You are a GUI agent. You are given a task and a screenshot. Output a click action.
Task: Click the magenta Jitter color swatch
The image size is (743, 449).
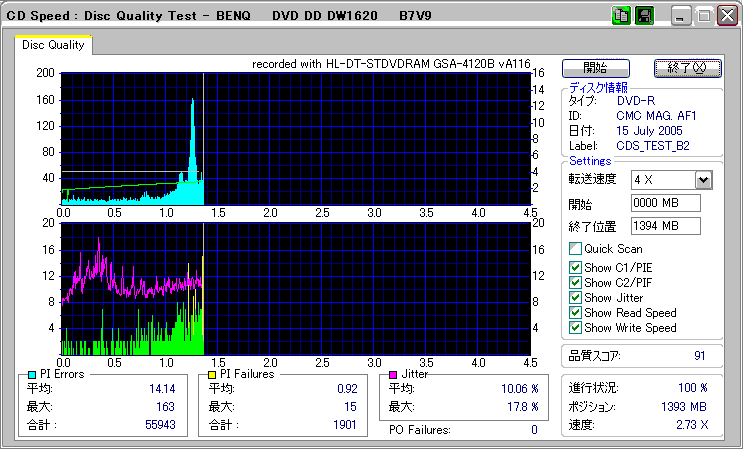pyautogui.click(x=393, y=375)
